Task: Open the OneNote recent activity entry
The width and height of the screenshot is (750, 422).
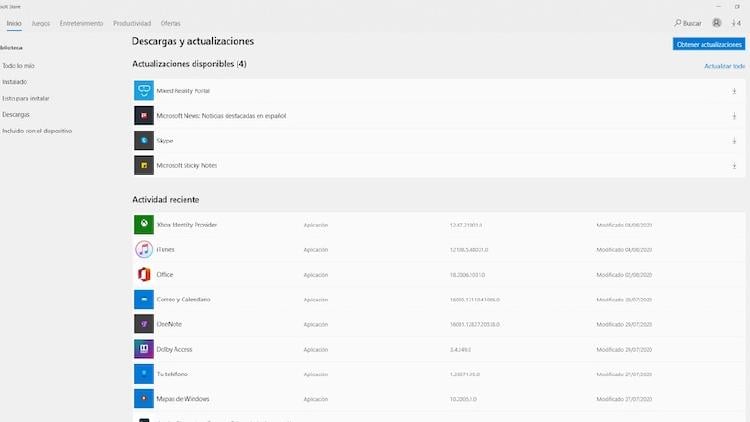Action: point(439,324)
